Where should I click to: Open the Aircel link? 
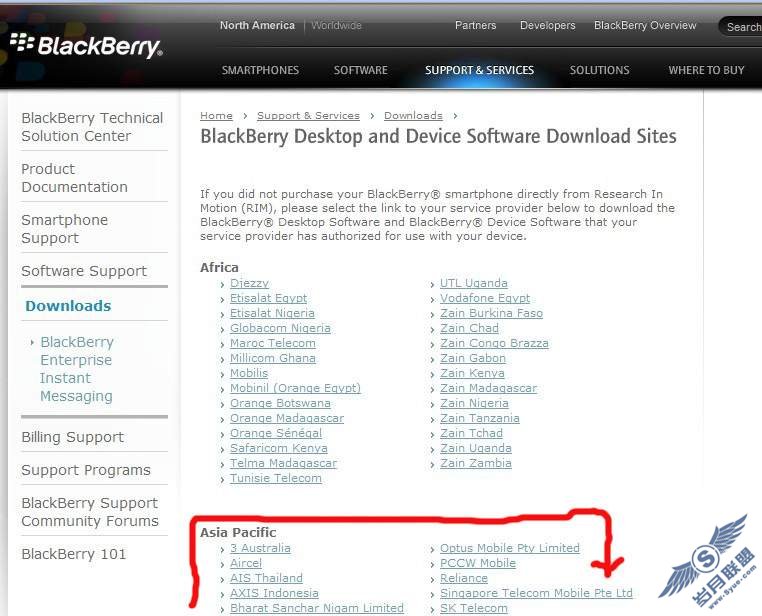(x=246, y=563)
